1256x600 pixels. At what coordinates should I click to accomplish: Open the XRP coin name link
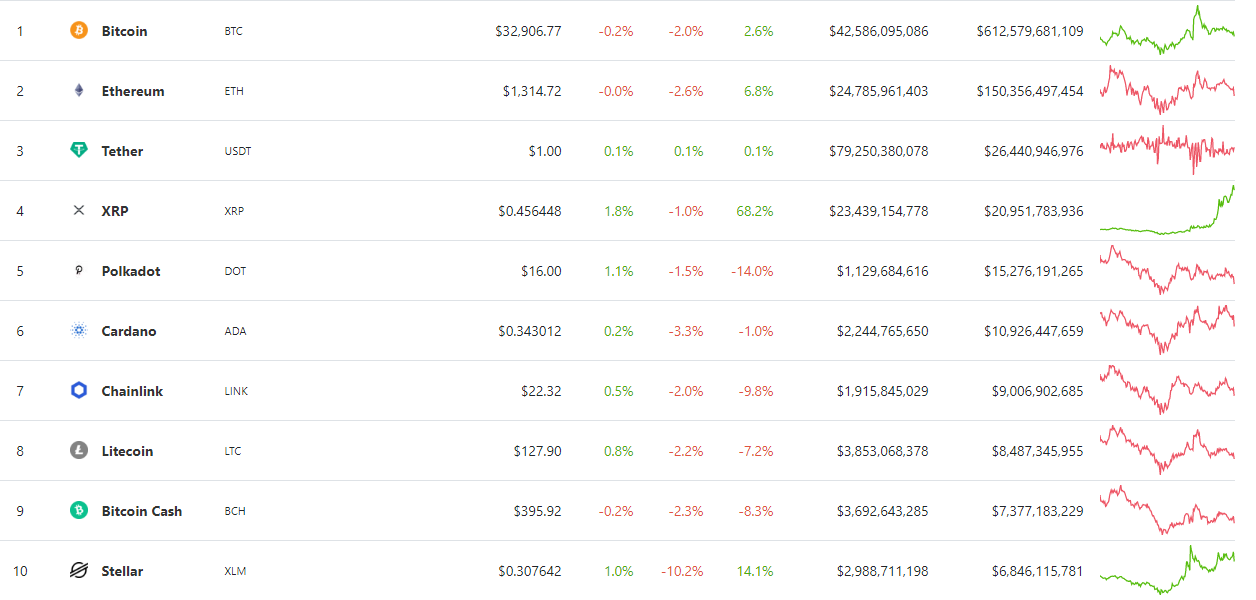(x=115, y=211)
